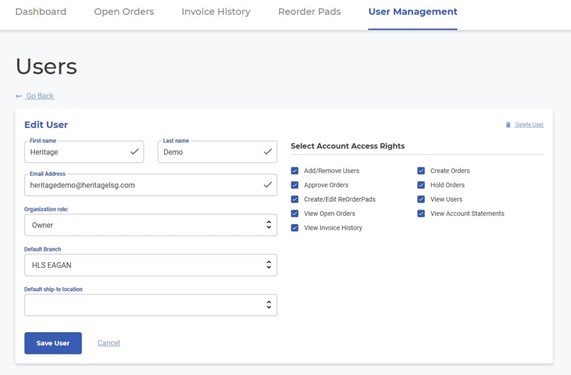
Task: Open the Default ship-to location dropdown
Action: pyautogui.click(x=150, y=305)
